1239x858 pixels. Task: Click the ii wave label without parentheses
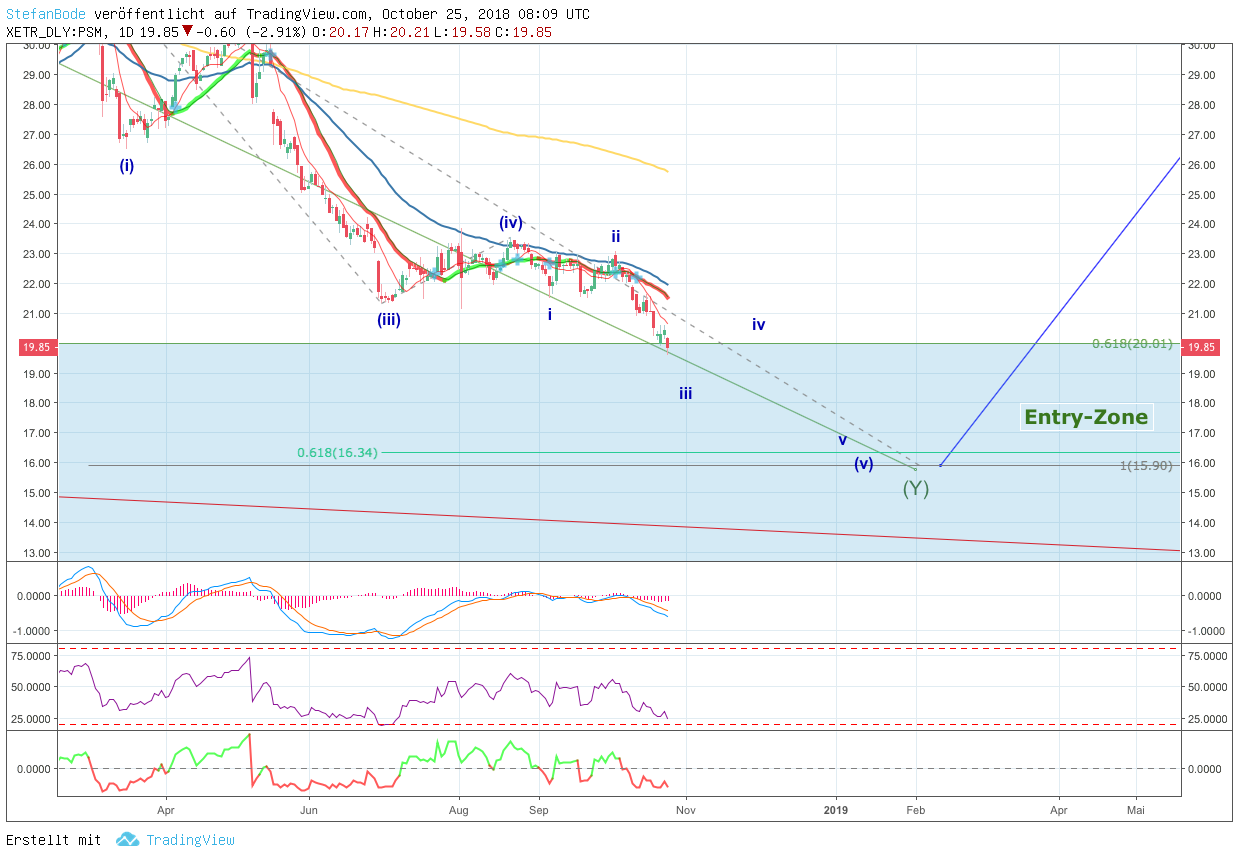click(x=616, y=237)
